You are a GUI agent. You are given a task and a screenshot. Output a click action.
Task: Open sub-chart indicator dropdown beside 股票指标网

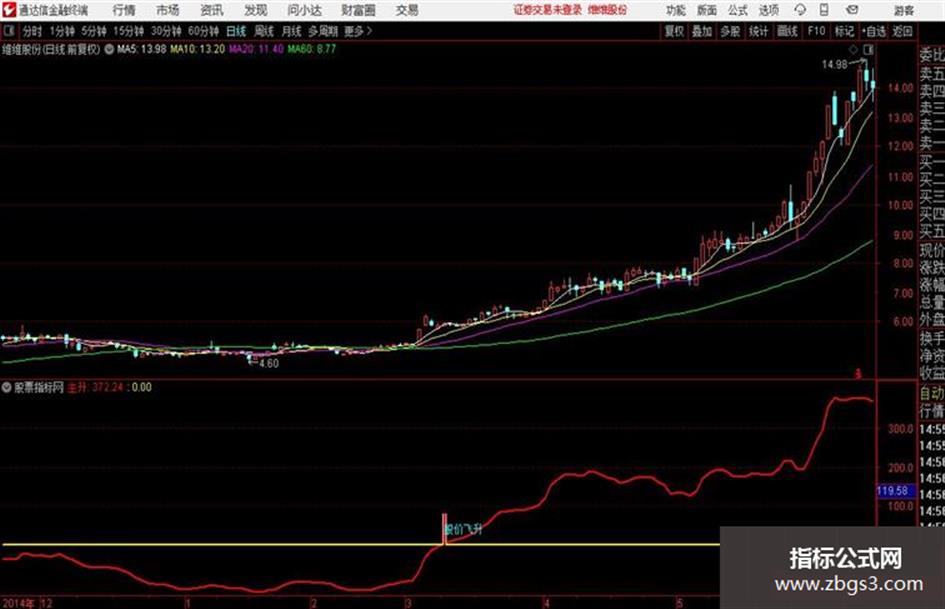click(7, 388)
